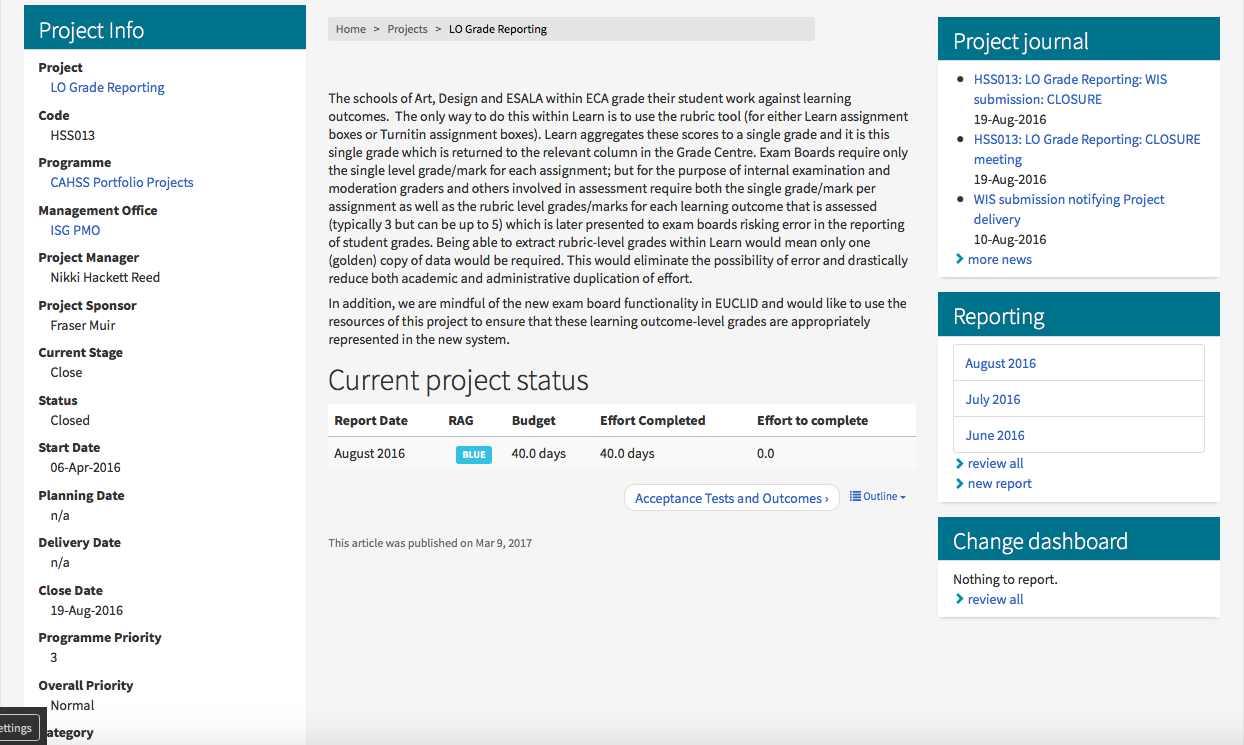Image resolution: width=1244 pixels, height=745 pixels.
Task: Click the Planning Date n/a value
Action: coord(60,515)
